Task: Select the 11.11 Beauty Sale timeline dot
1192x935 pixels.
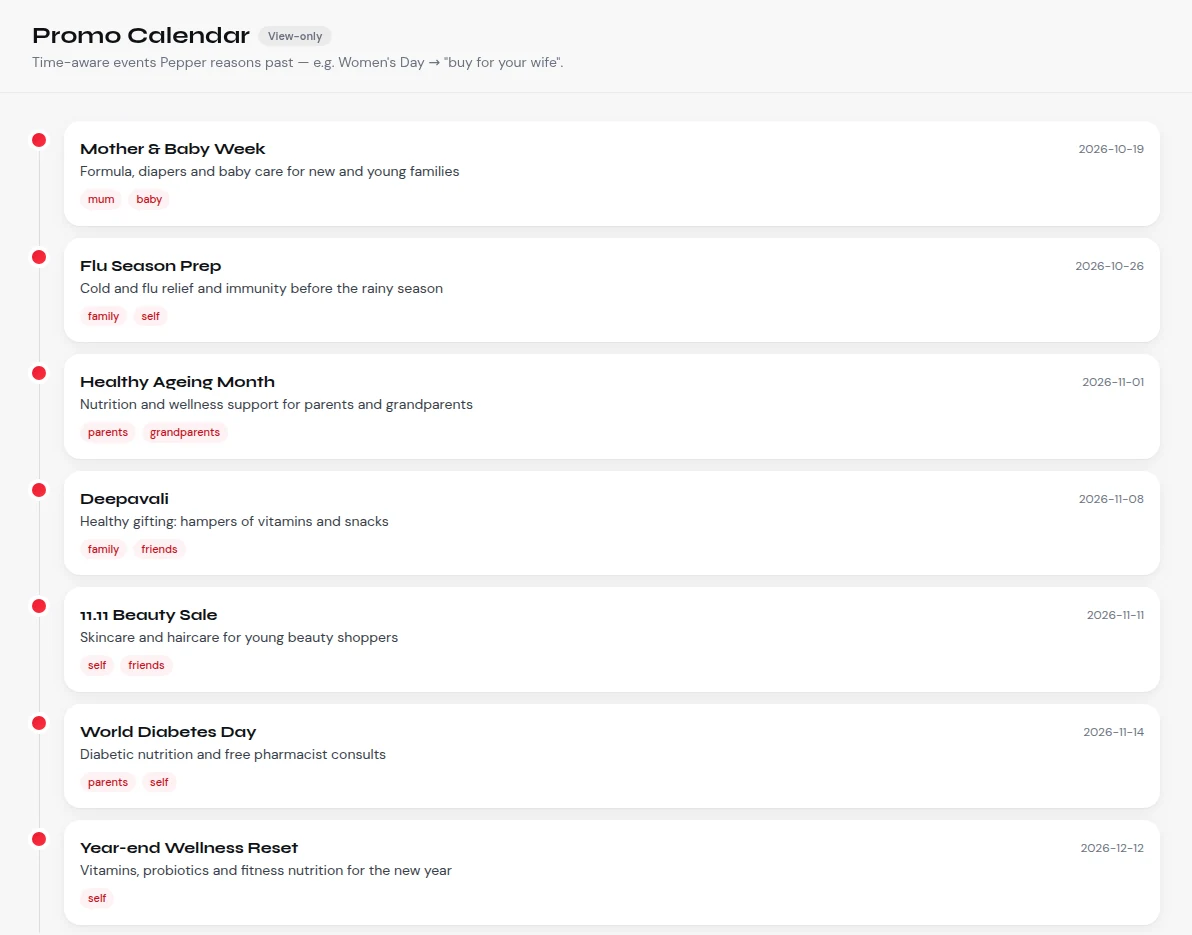Action: click(x=39, y=606)
